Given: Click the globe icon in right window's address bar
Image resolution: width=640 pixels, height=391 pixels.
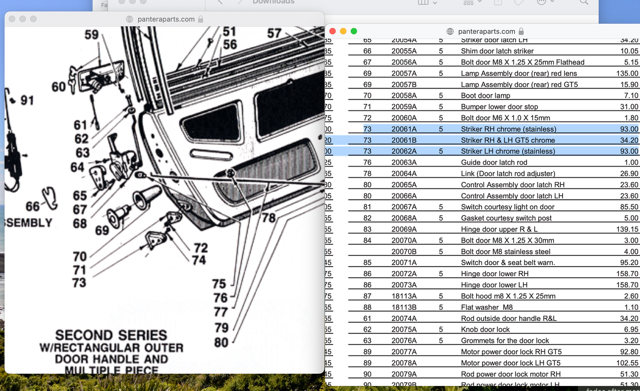Looking at the screenshot, I should [x=450, y=31].
